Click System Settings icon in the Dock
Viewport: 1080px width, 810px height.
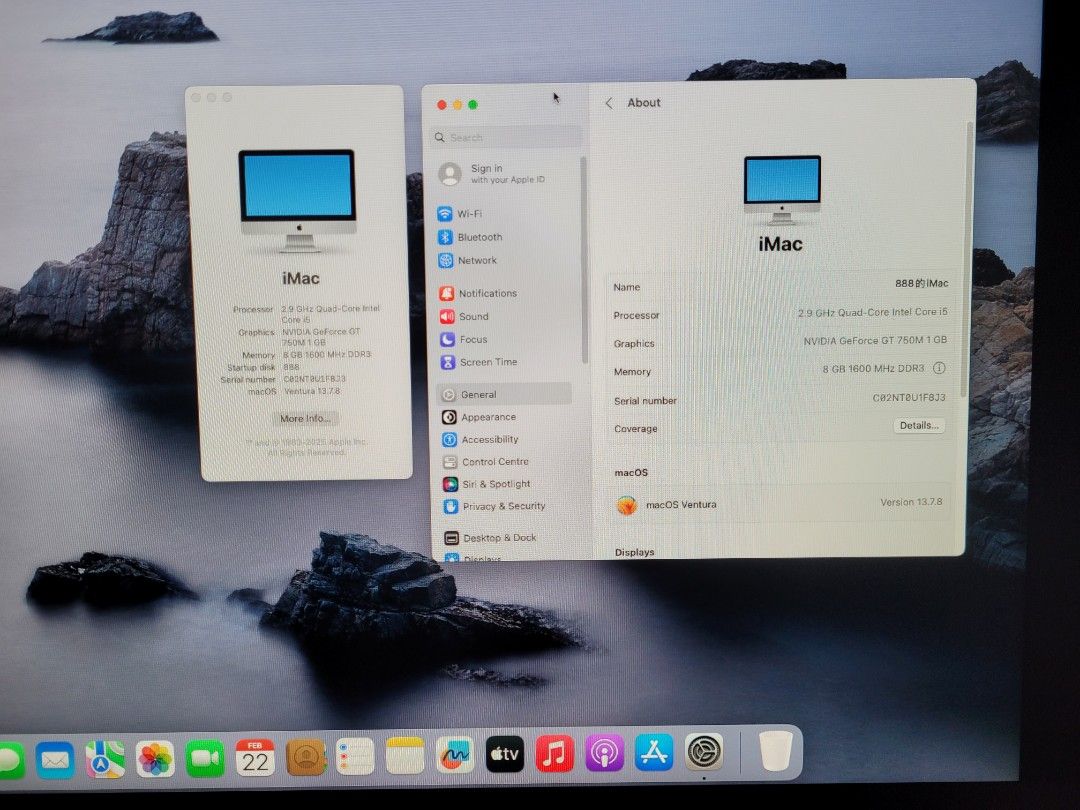[703, 751]
